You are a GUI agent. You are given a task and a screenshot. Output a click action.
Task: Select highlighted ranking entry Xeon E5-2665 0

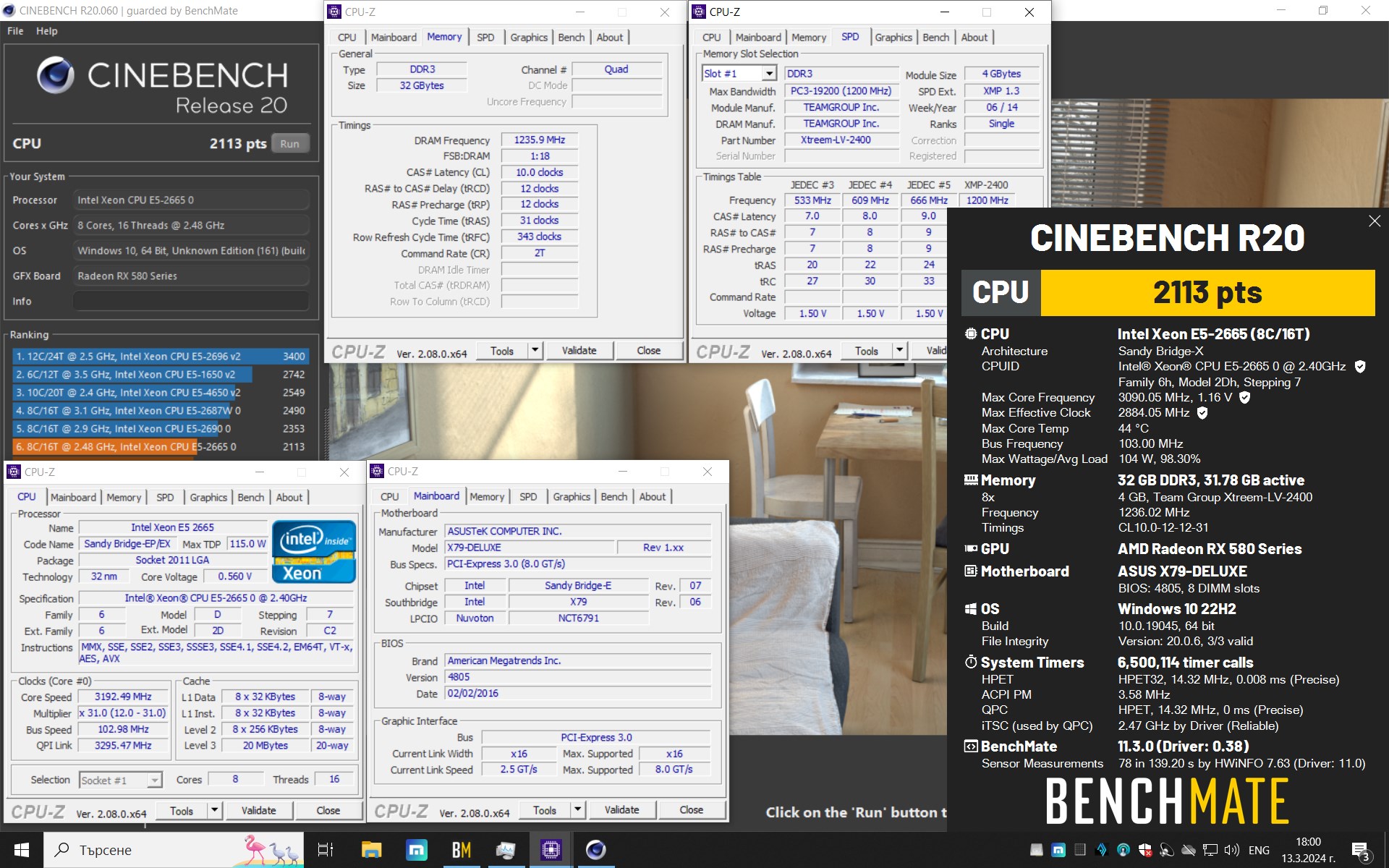(161, 446)
